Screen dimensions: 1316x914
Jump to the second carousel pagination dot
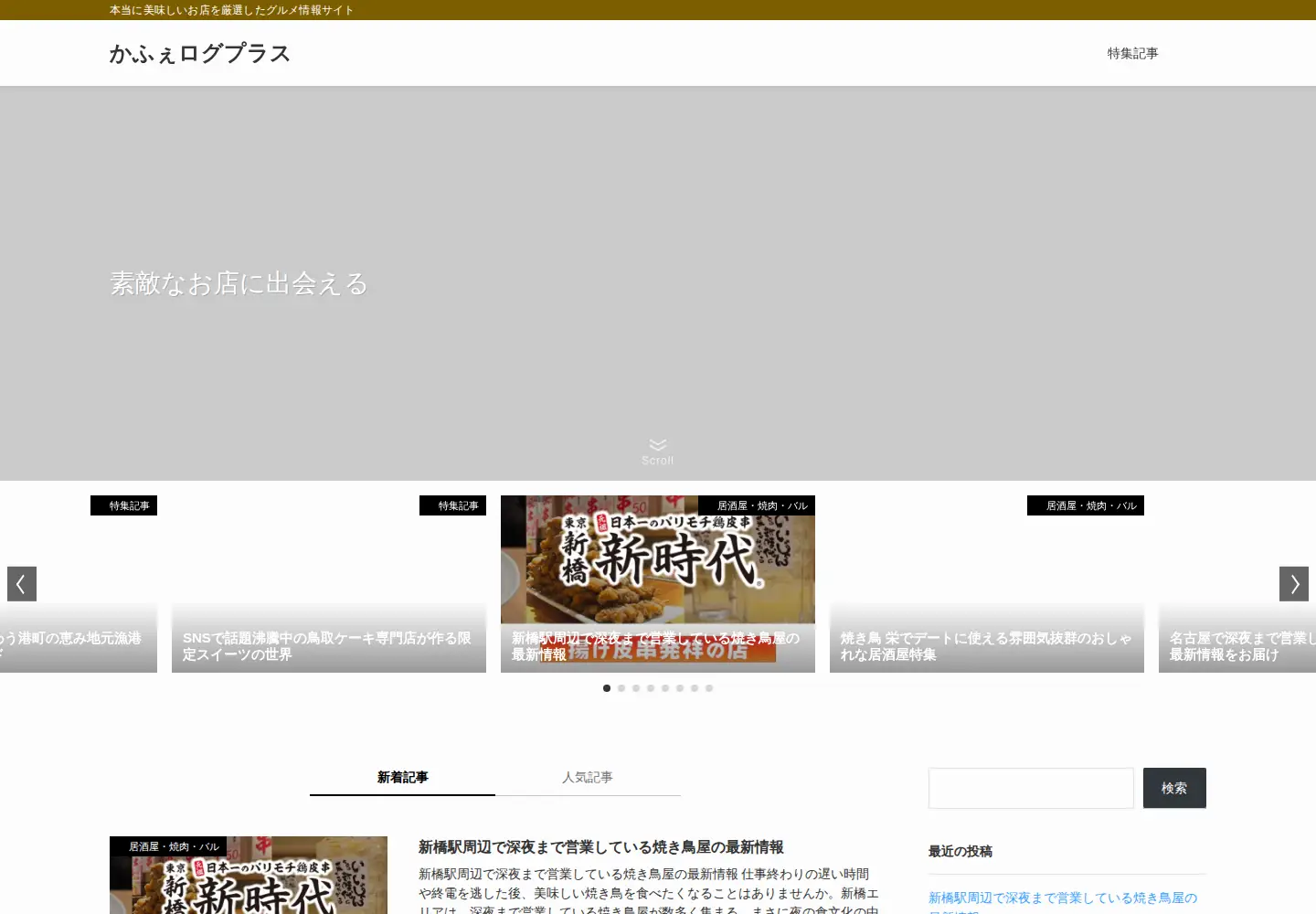pyautogui.click(x=621, y=688)
